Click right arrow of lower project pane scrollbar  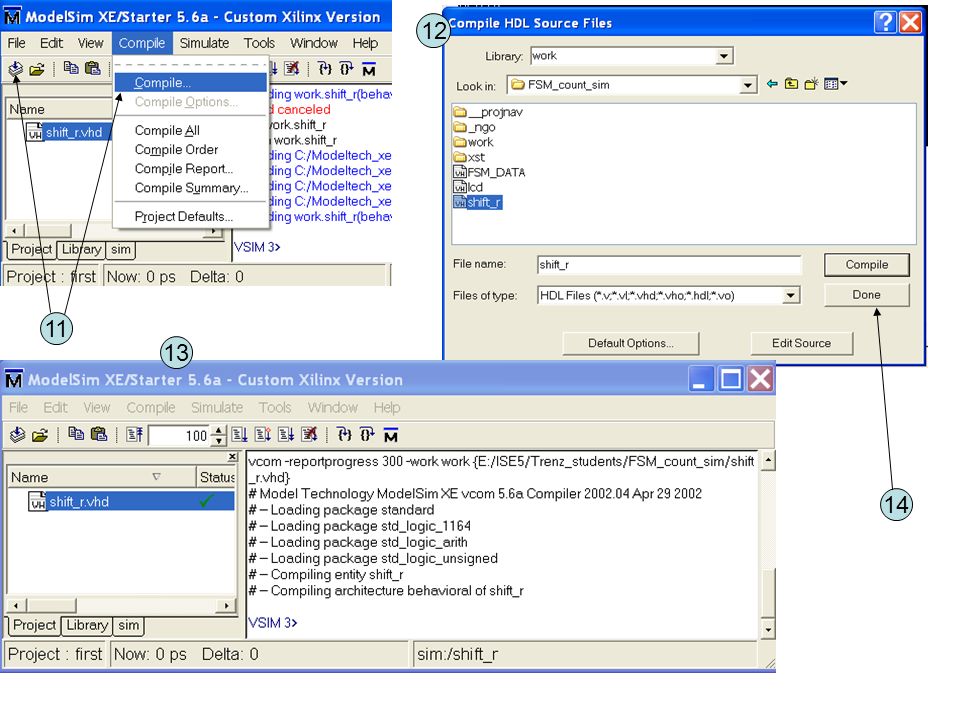227,606
